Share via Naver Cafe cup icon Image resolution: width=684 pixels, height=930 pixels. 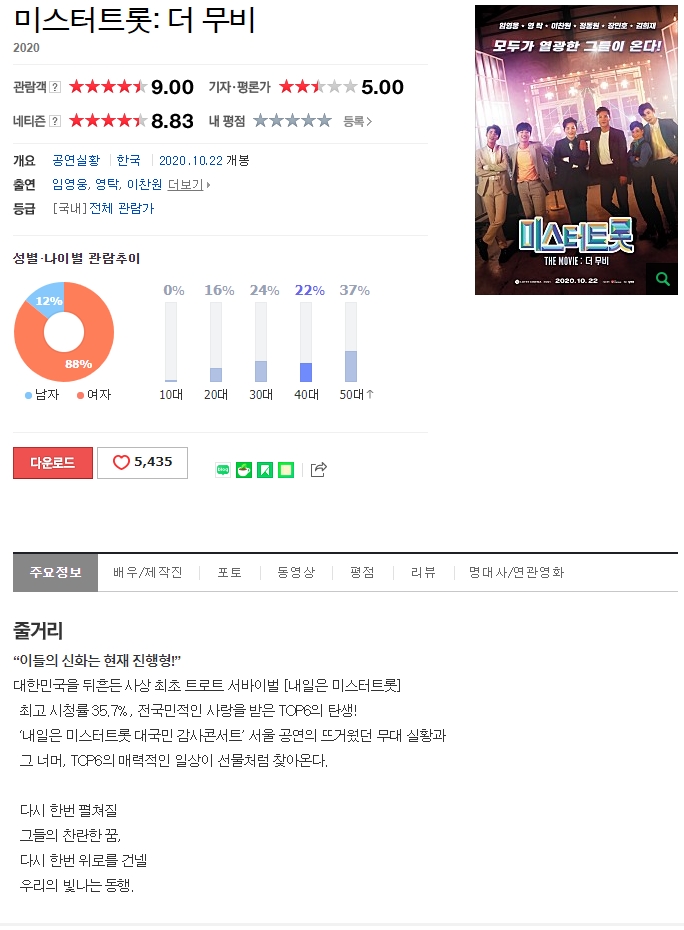[244, 470]
